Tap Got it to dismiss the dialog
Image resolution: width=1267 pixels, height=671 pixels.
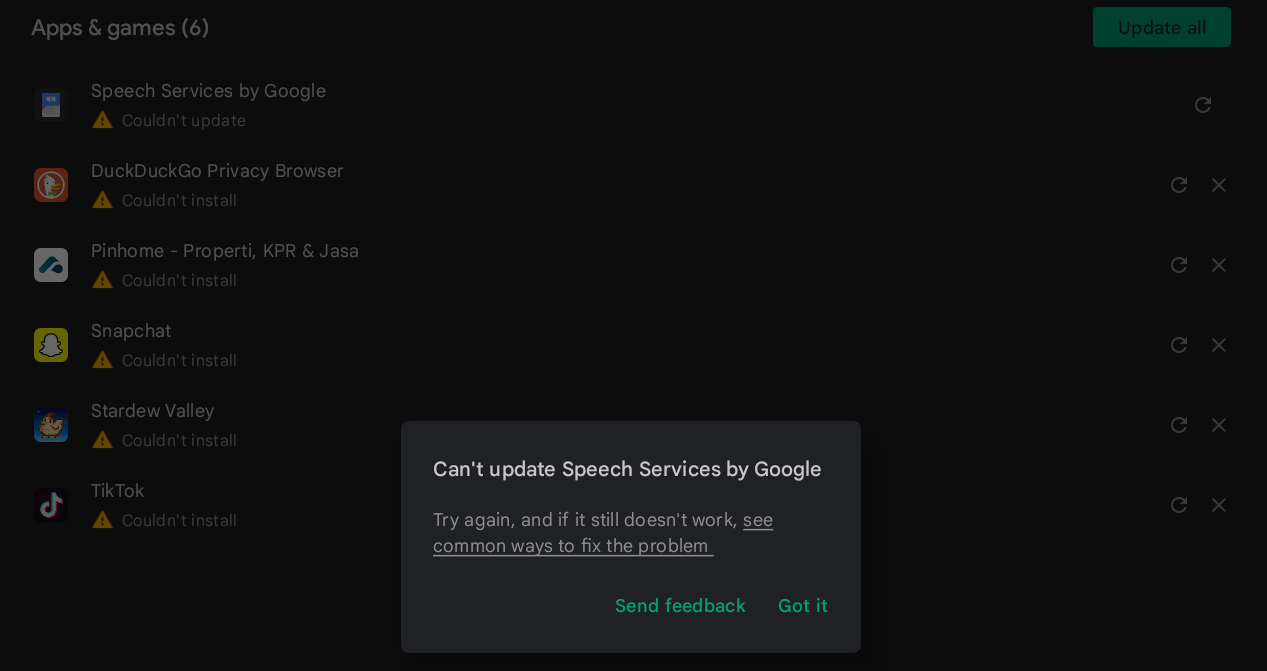803,606
